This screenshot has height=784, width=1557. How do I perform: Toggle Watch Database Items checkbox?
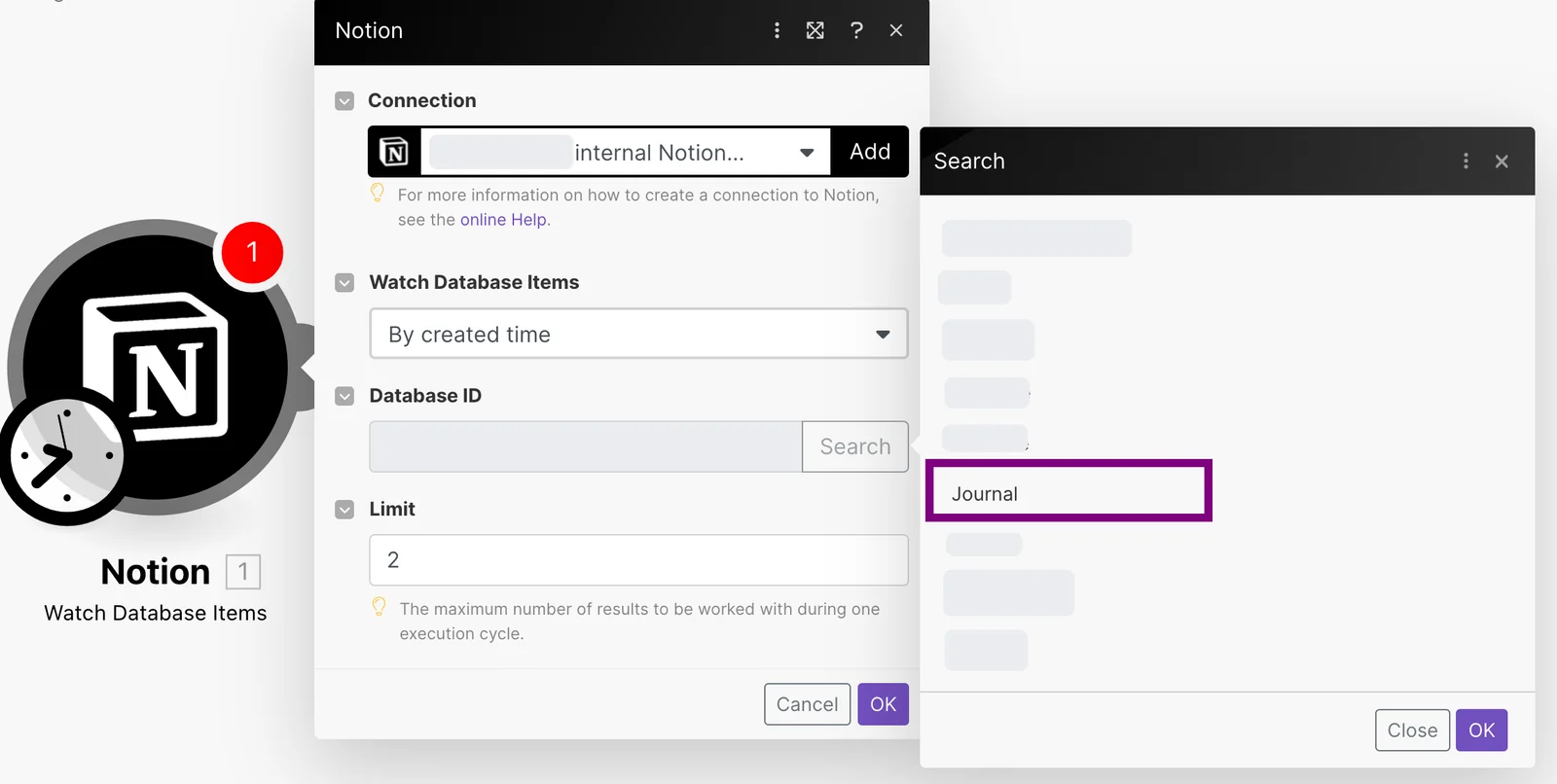pos(344,283)
